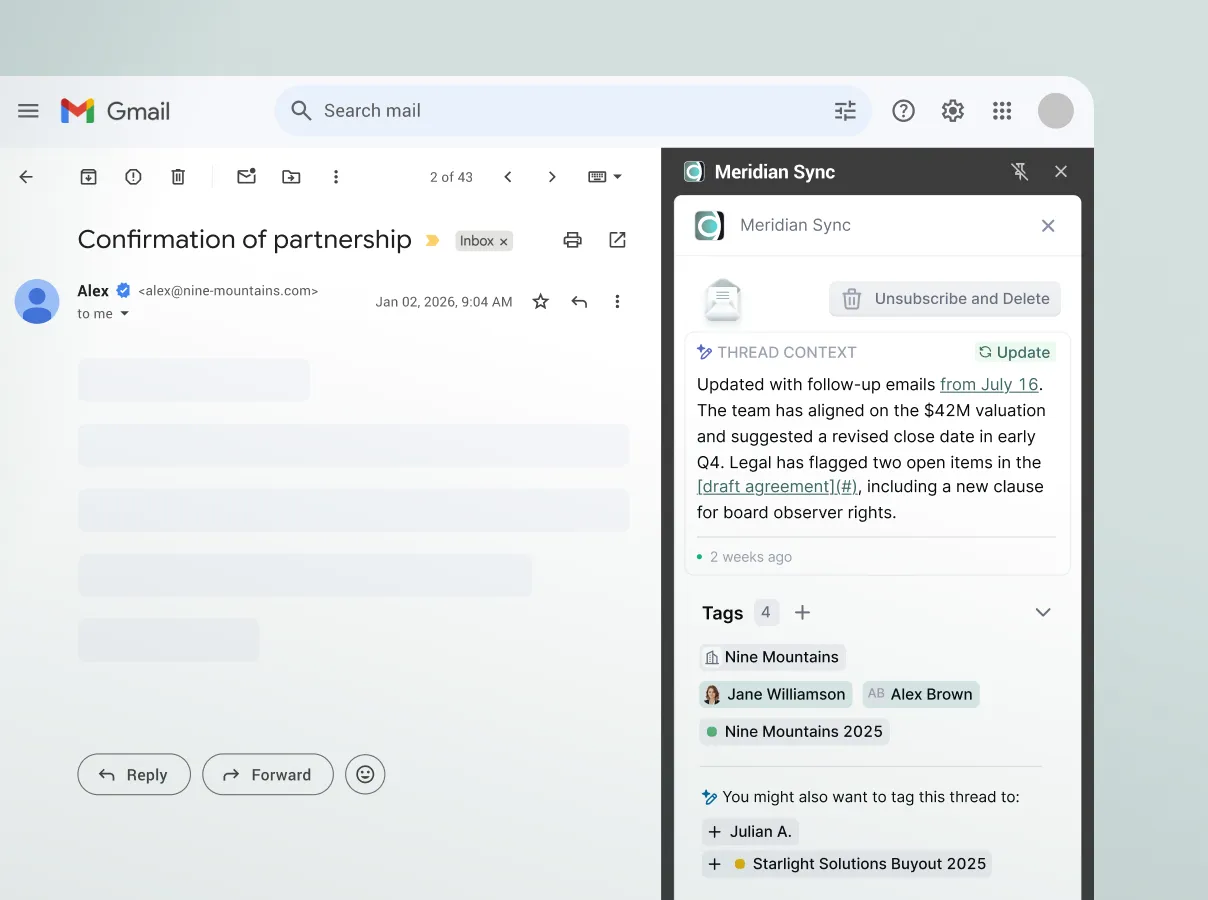Click Alex's sender avatar
The height and width of the screenshot is (900, 1208).
pyautogui.click(x=37, y=301)
